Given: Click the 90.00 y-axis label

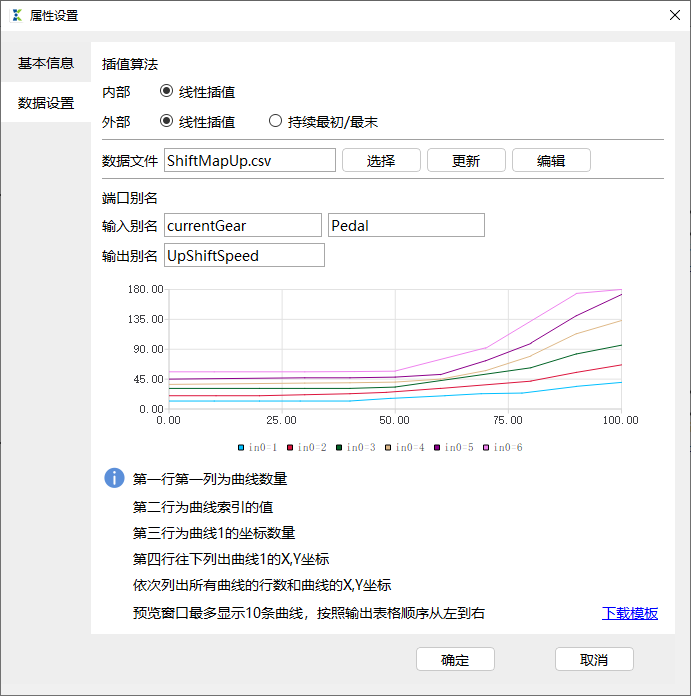Looking at the screenshot, I should (x=148, y=349).
